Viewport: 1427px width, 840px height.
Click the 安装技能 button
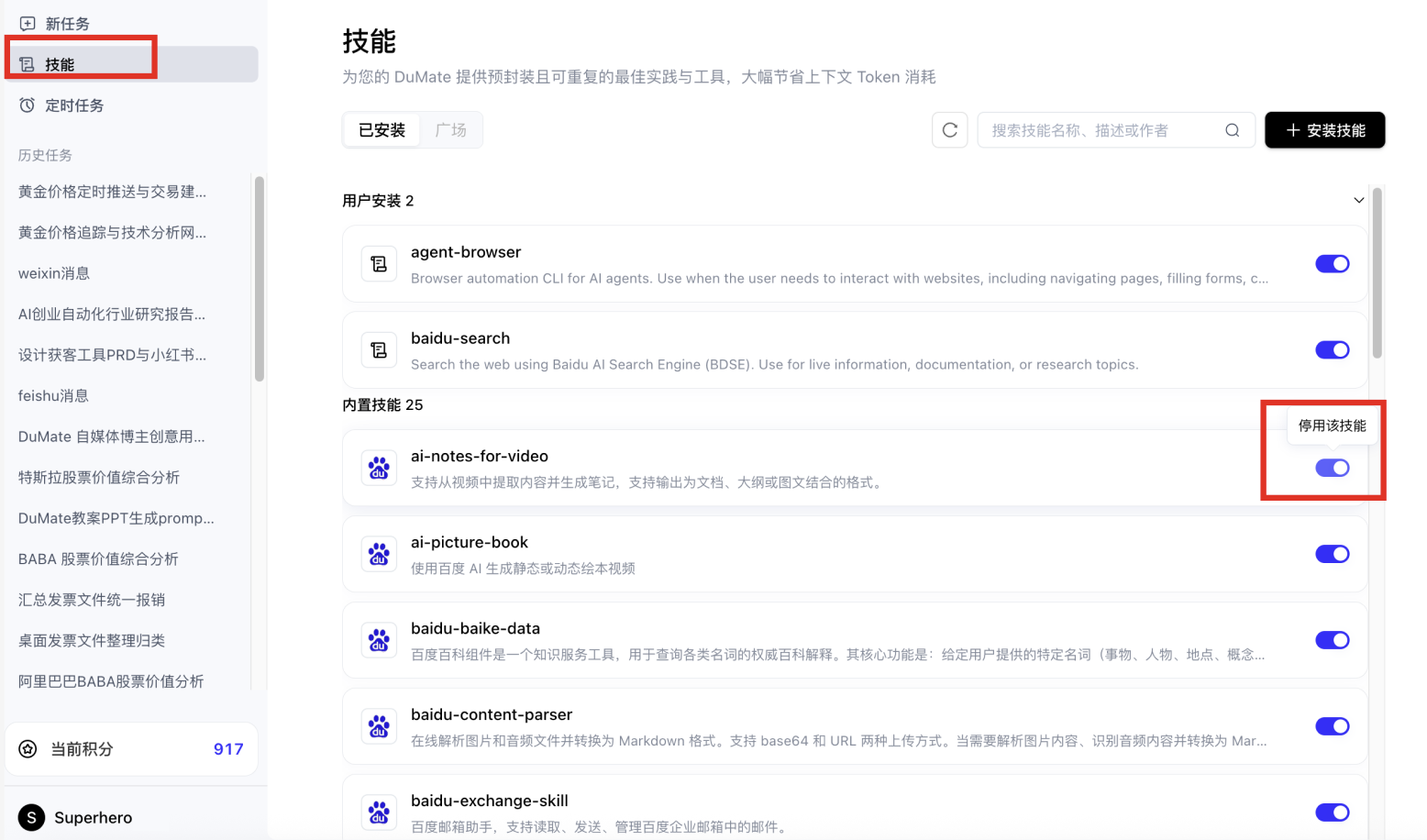tap(1324, 129)
